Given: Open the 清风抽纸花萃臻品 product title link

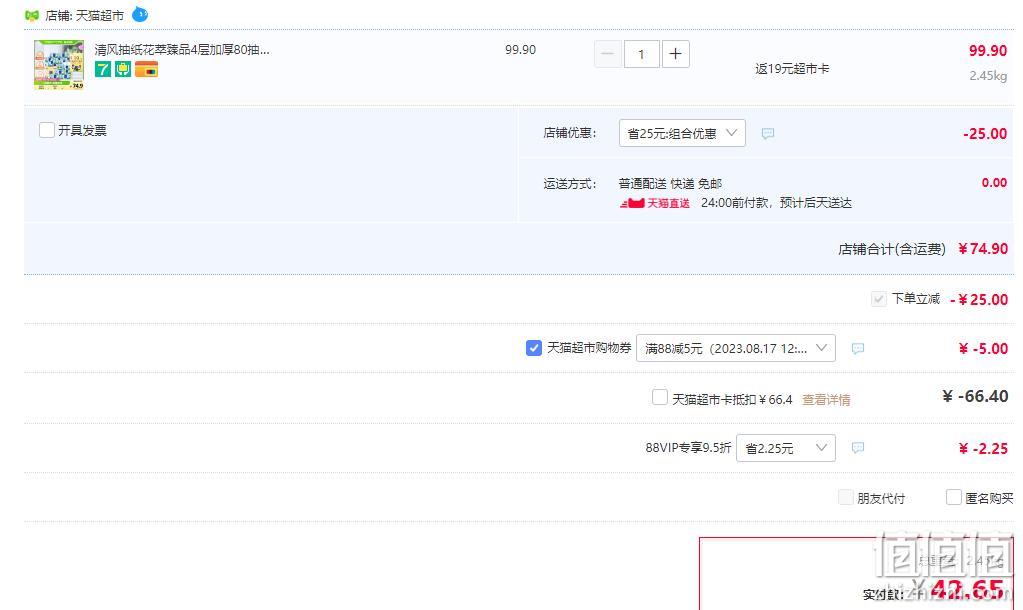Looking at the screenshot, I should (182, 50).
